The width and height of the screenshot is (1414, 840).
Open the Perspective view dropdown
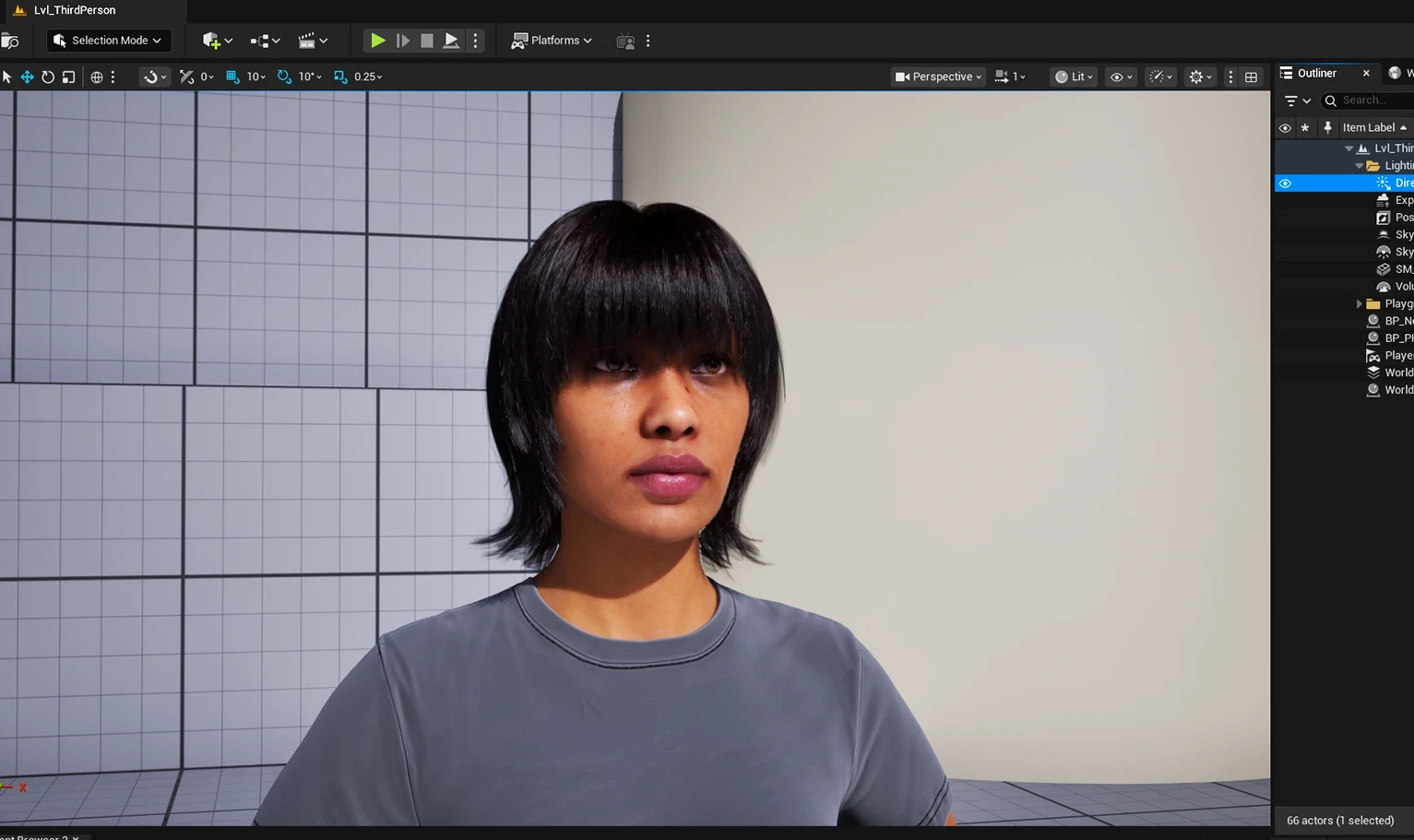click(x=938, y=77)
